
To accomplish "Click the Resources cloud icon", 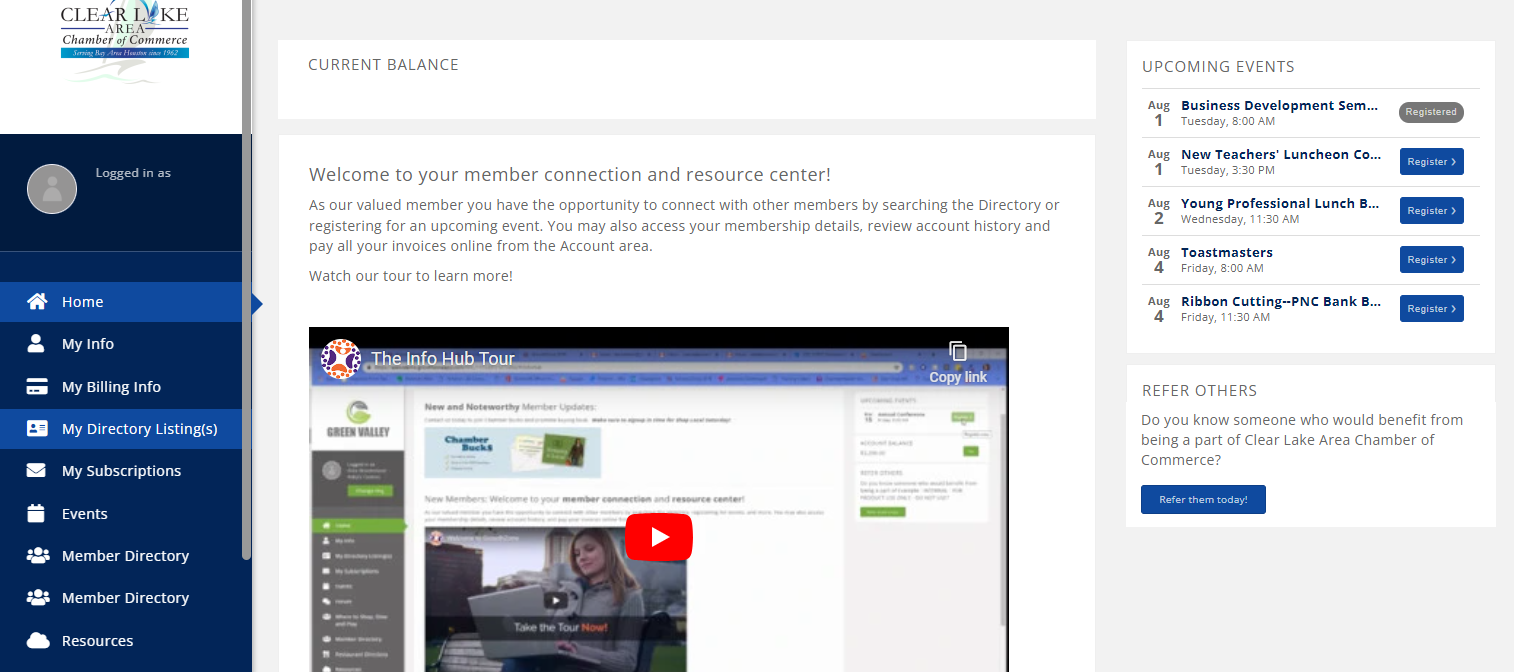I will [39, 640].
